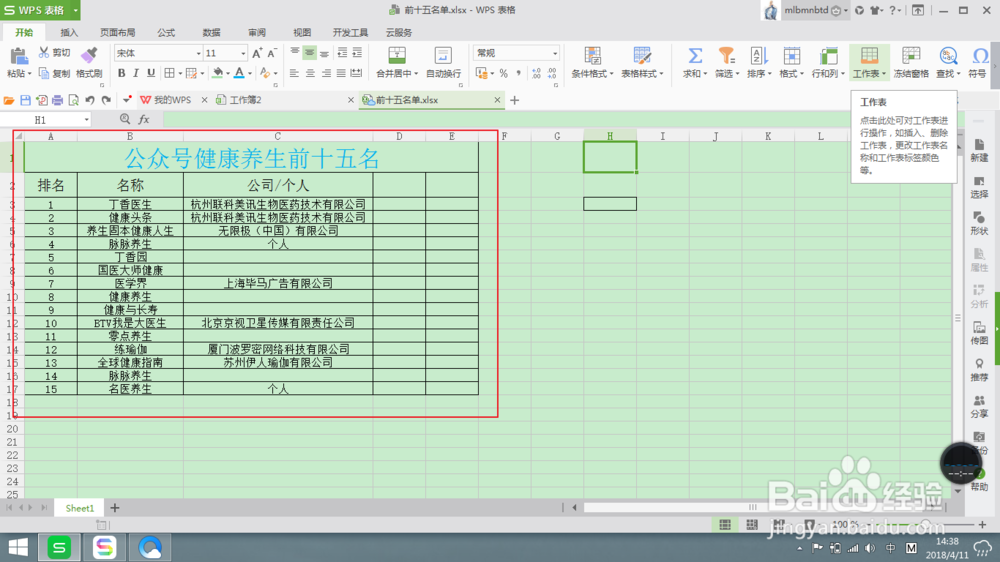Click cell containing 上海毕马广告有限公司
Viewport: 1000px width, 562px height.
(278, 283)
